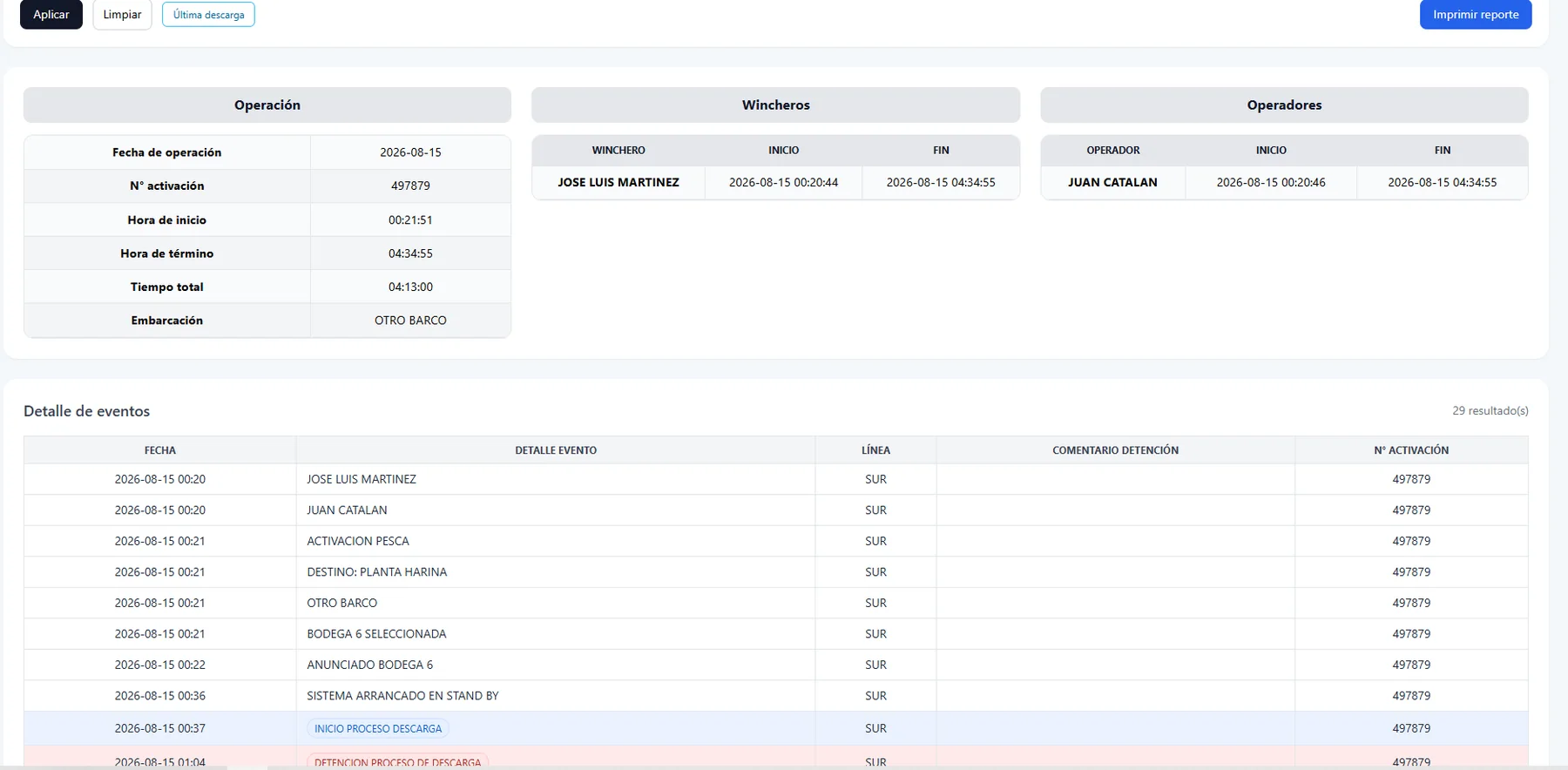Click DETENCION PROCESO DE DESCARGA badge
This screenshot has width=1568, height=770.
point(397,761)
